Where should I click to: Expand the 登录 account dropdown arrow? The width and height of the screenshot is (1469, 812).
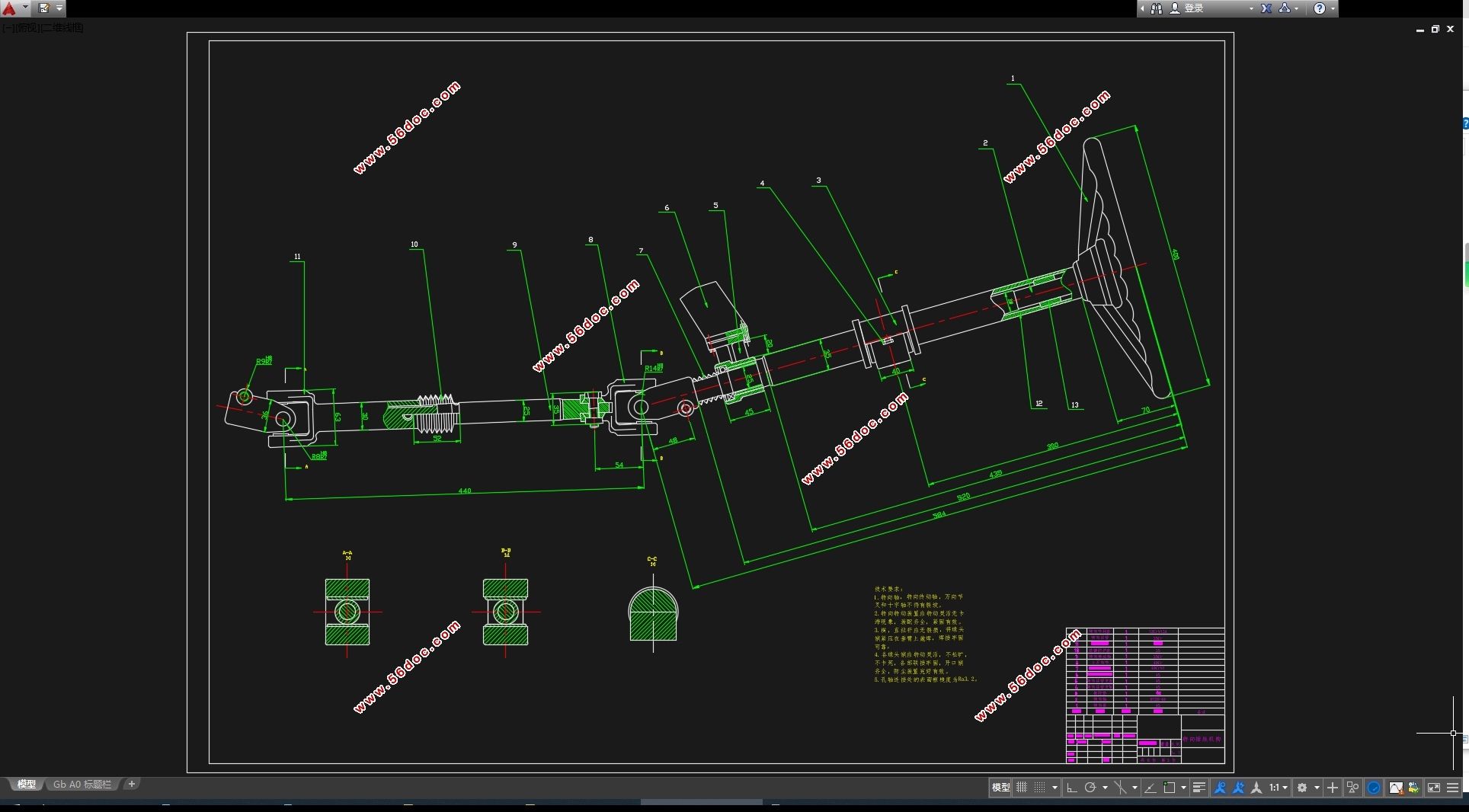pos(1251,8)
